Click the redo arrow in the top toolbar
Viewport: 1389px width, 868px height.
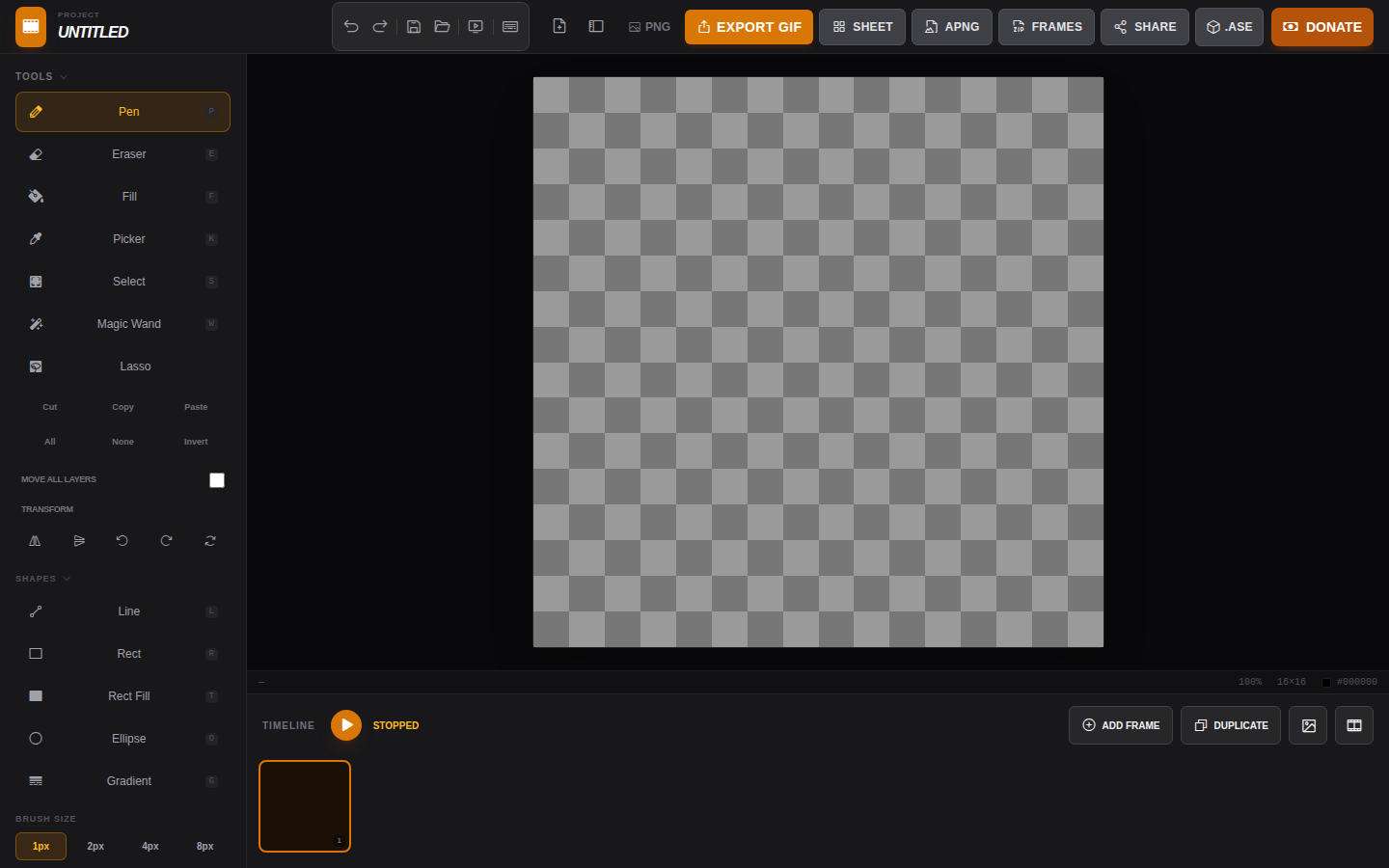coord(380,27)
